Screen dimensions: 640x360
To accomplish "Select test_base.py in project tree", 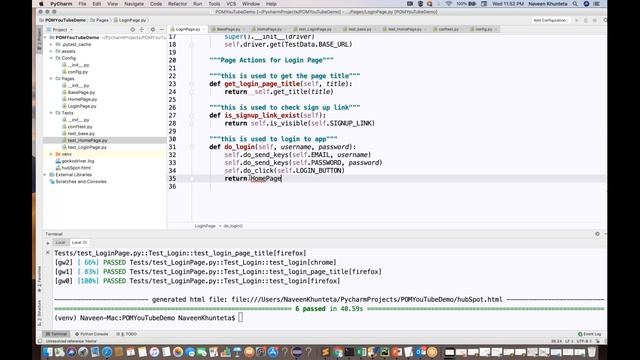I will tap(78, 133).
